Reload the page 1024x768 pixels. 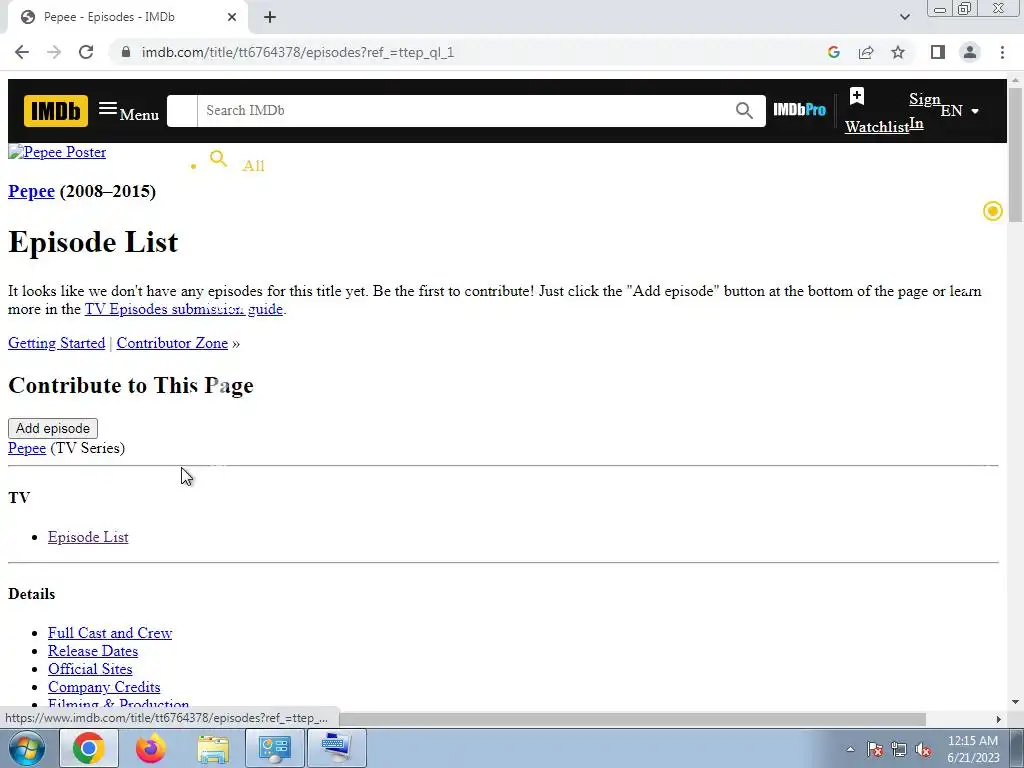tap(86, 52)
